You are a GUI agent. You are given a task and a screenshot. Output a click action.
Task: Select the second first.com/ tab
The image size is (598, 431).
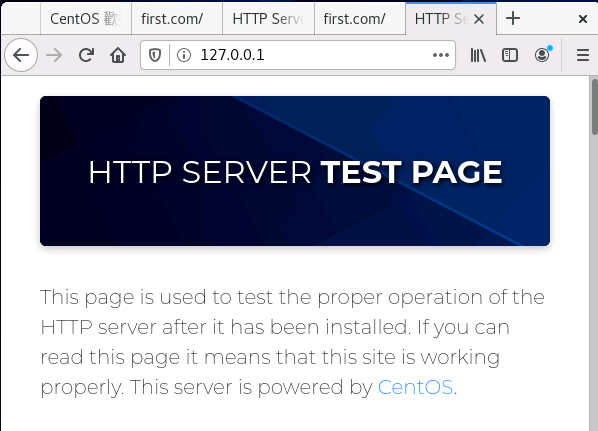click(x=360, y=19)
